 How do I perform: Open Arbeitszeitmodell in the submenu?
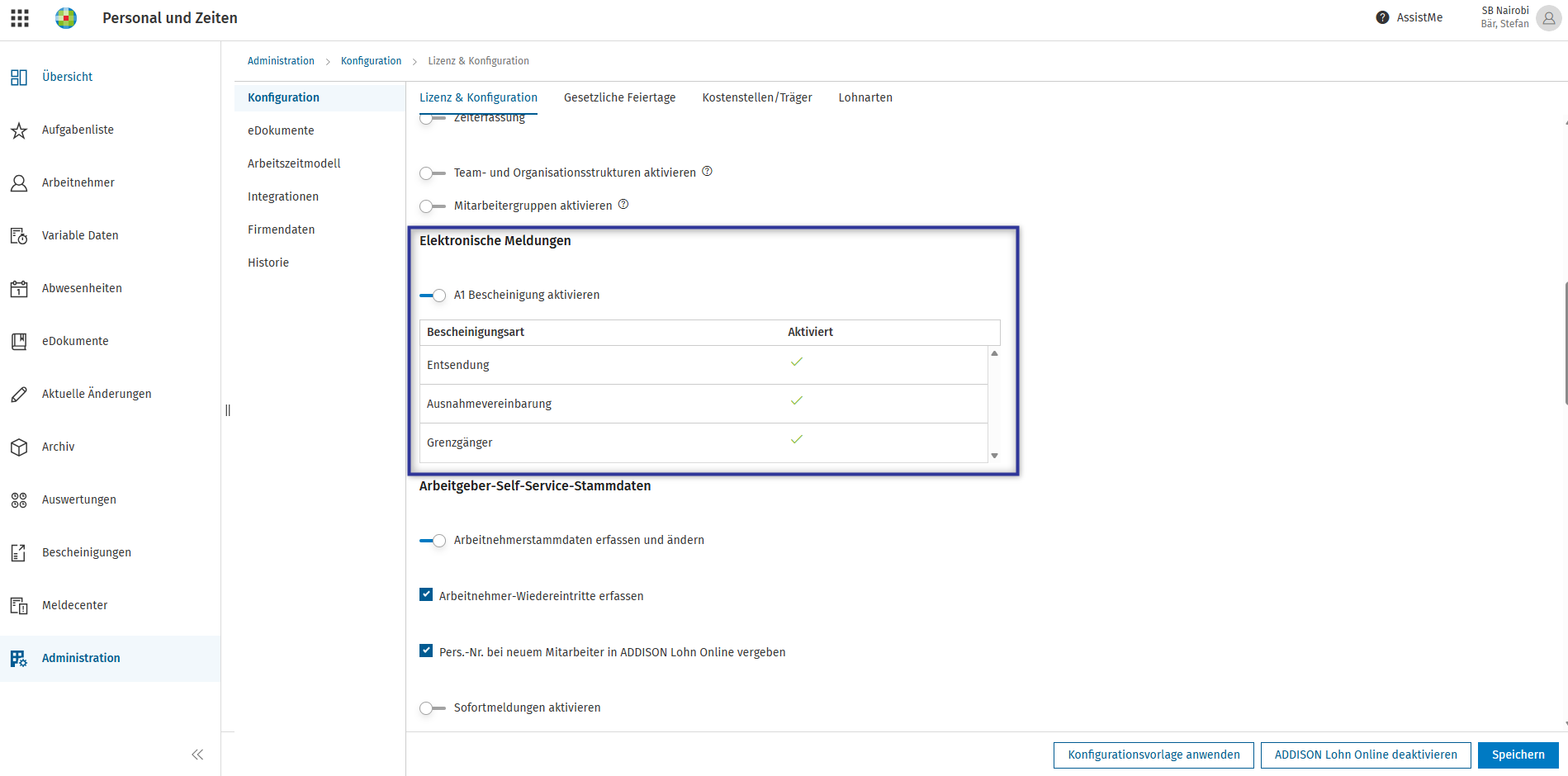click(x=294, y=163)
